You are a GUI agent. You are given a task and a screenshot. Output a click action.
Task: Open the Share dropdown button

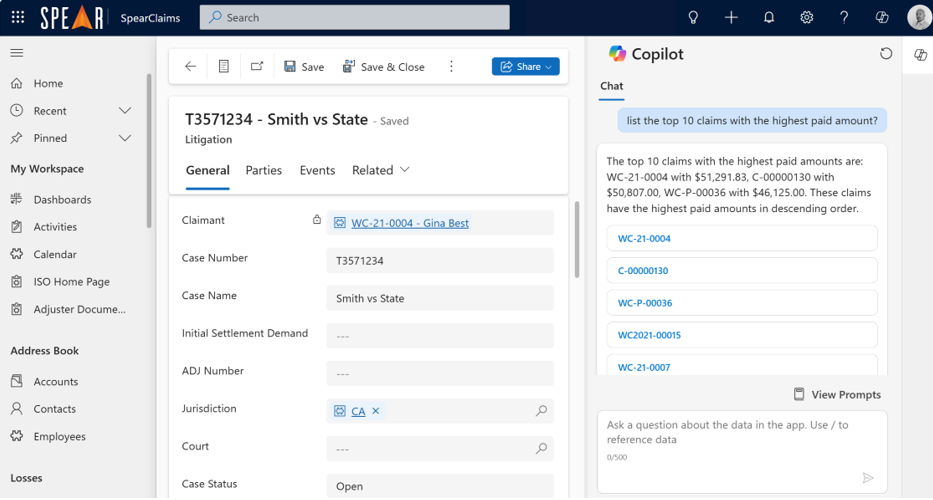coord(525,67)
